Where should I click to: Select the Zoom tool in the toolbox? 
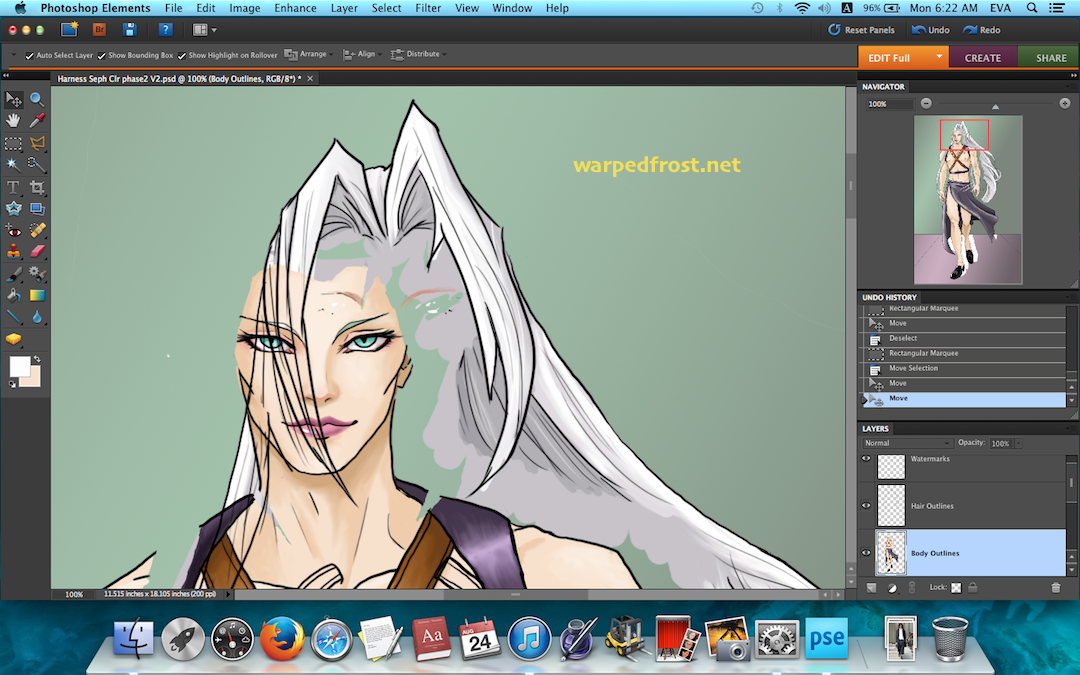coord(37,99)
